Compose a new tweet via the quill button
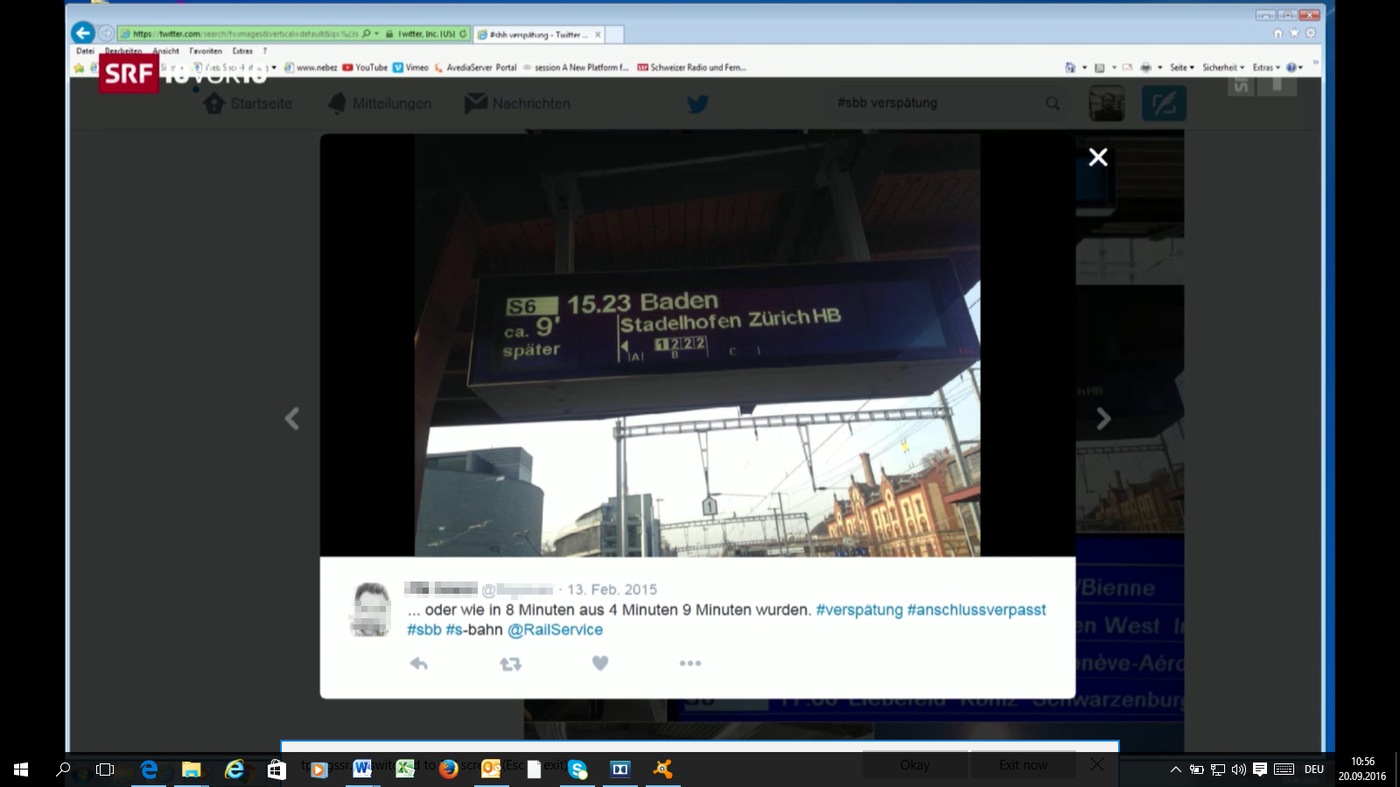Viewport: 1400px width, 787px height. pyautogui.click(x=1164, y=103)
